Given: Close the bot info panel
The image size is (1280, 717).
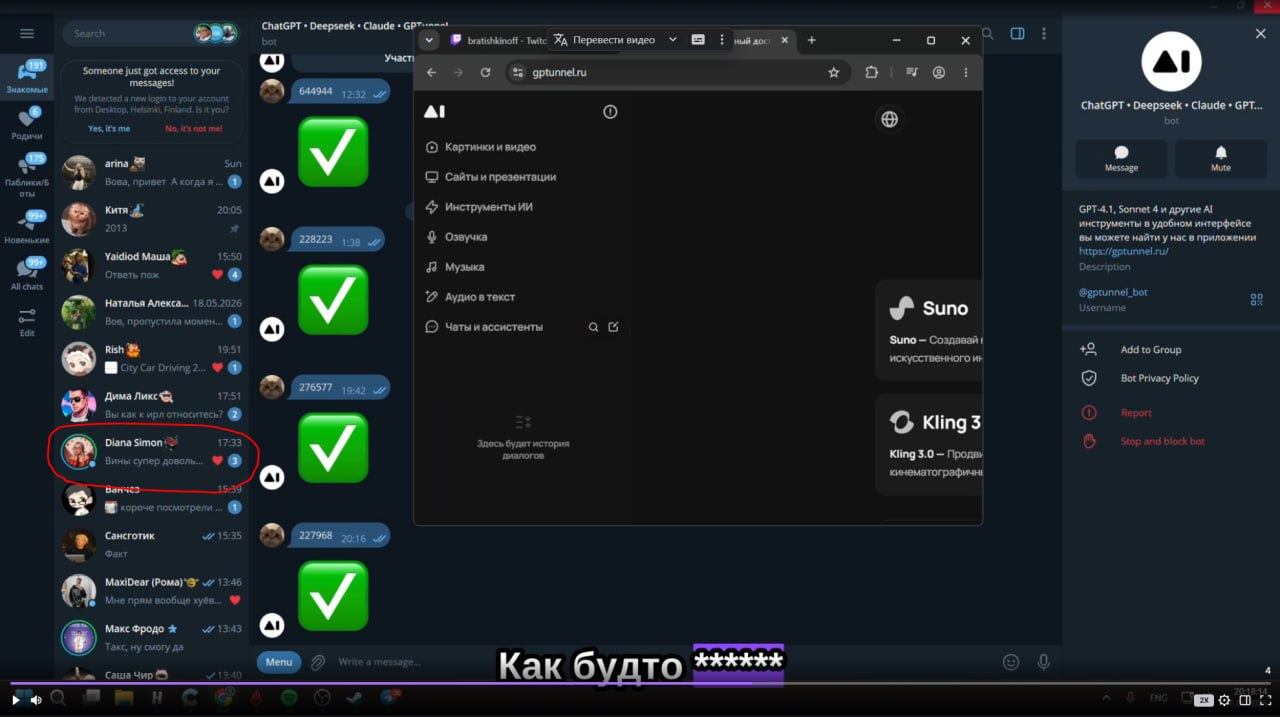Looking at the screenshot, I should coord(1260,33).
